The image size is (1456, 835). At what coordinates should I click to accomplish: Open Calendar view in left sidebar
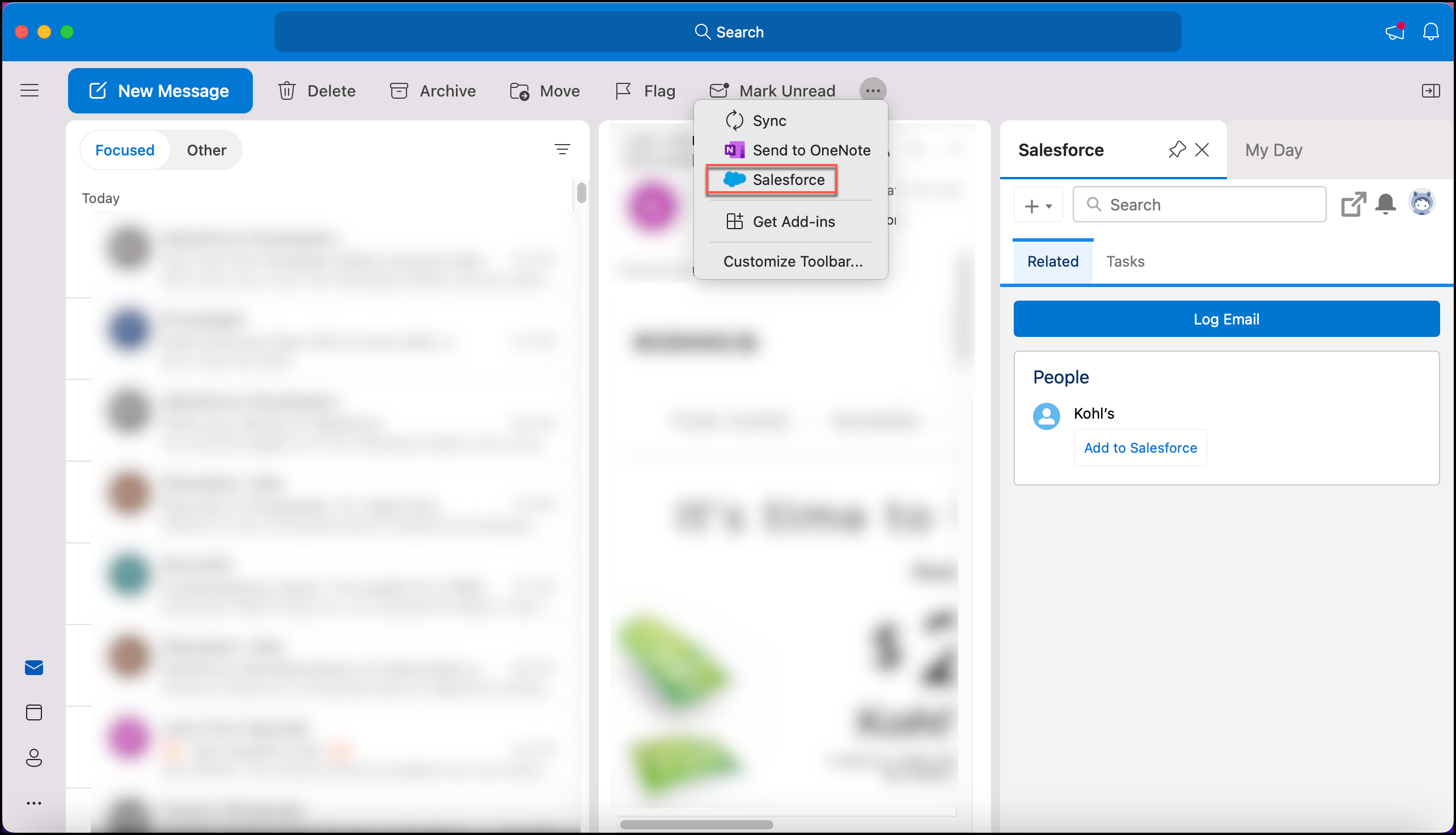point(34,712)
